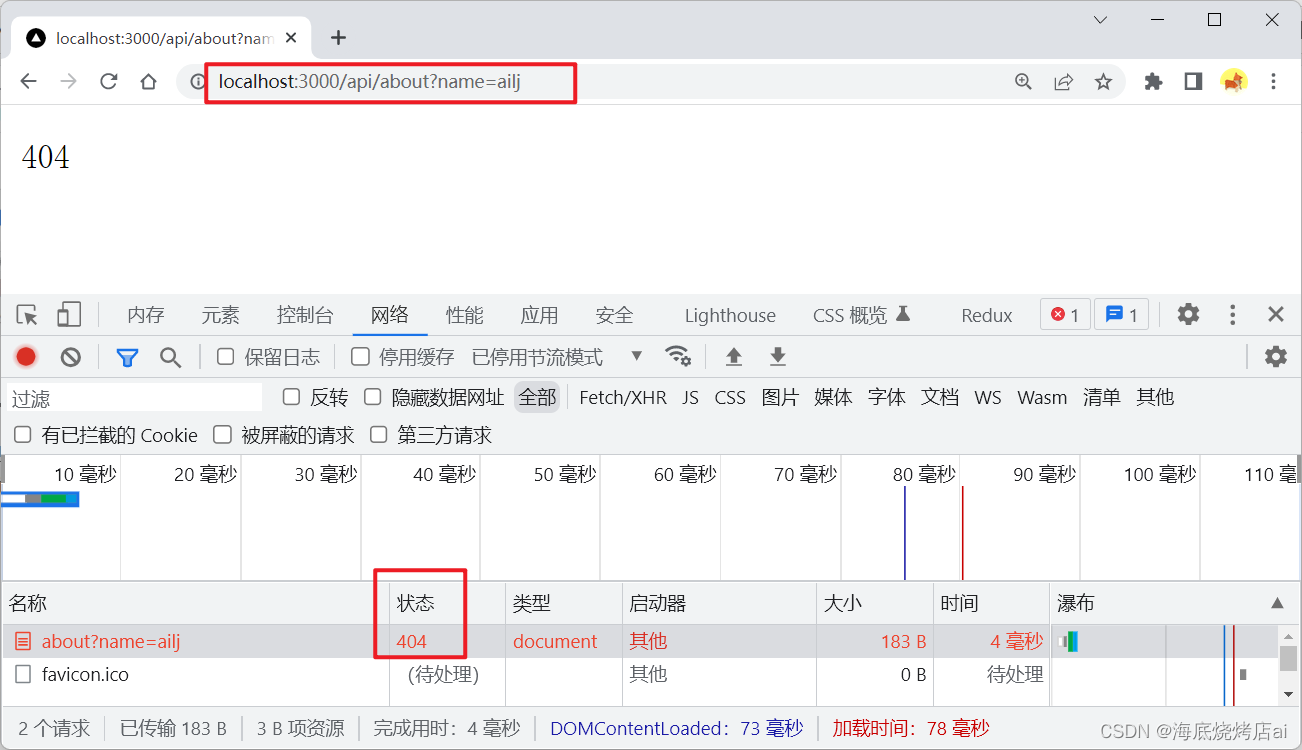The width and height of the screenshot is (1302, 750).
Task: Click the import HAR upload icon
Action: click(x=734, y=357)
